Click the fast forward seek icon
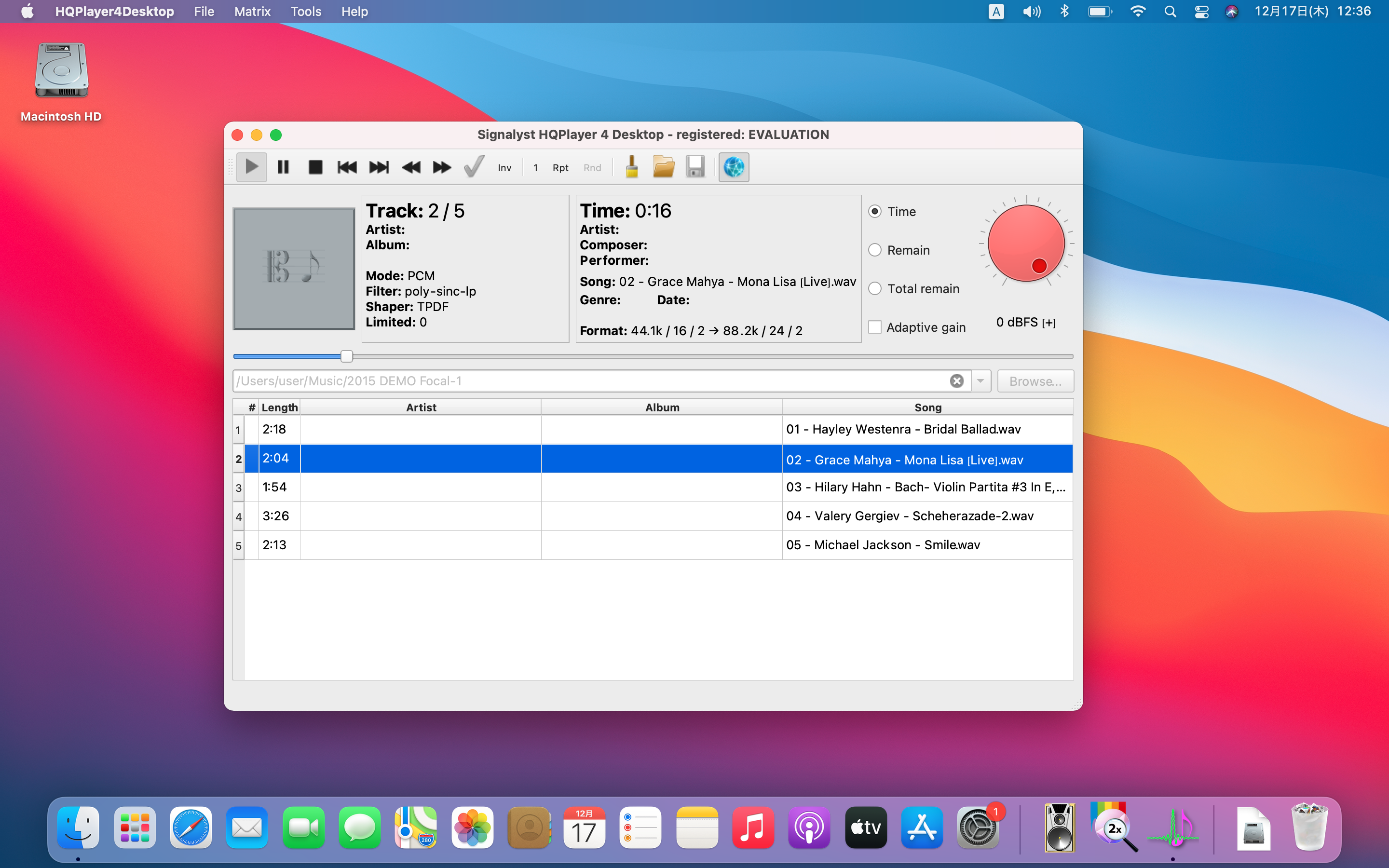1389x868 pixels. [x=441, y=167]
